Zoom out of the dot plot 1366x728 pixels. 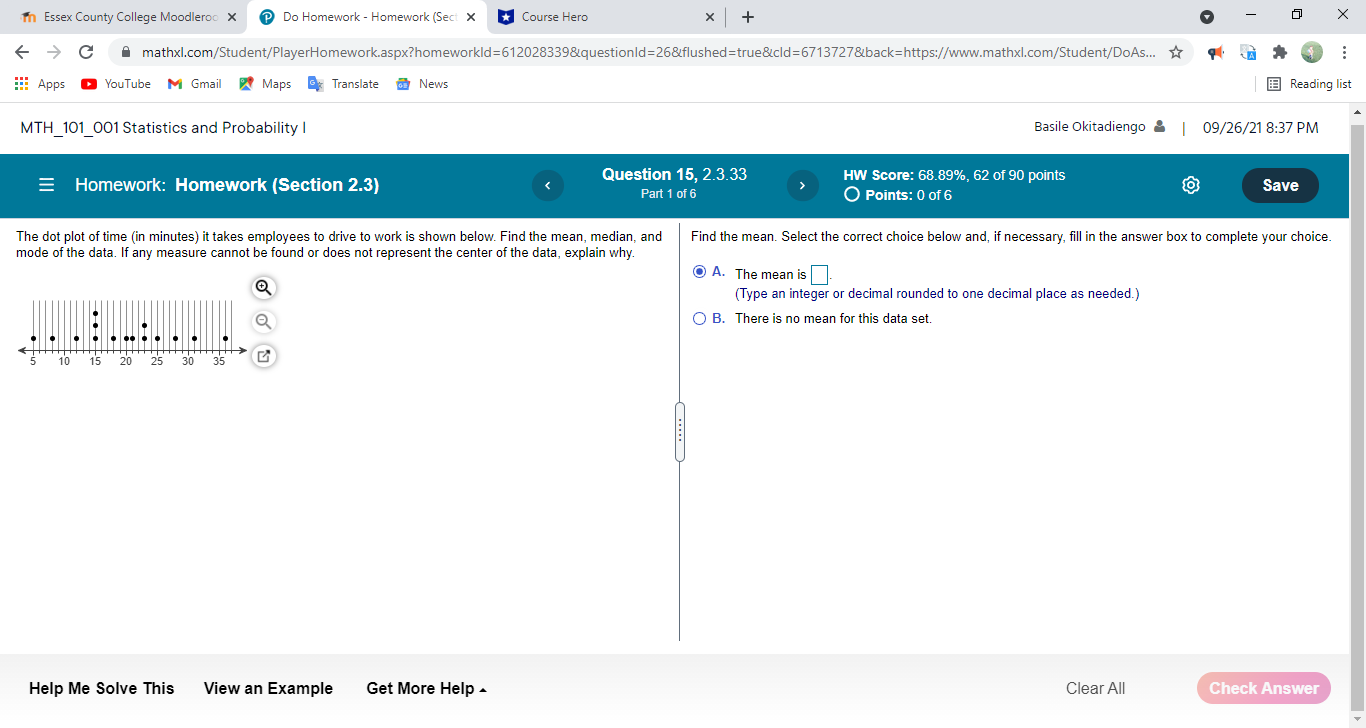[x=263, y=321]
